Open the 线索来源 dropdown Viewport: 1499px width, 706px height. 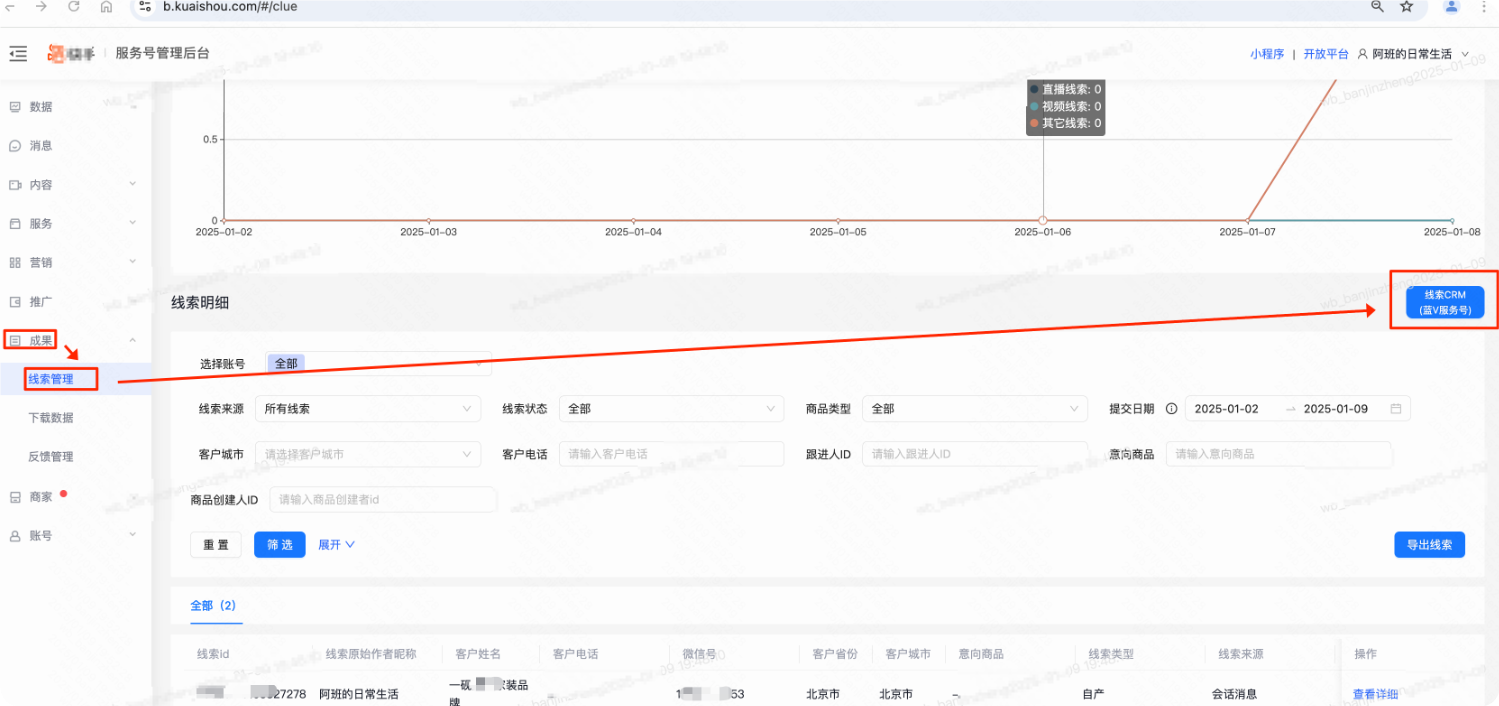point(367,409)
